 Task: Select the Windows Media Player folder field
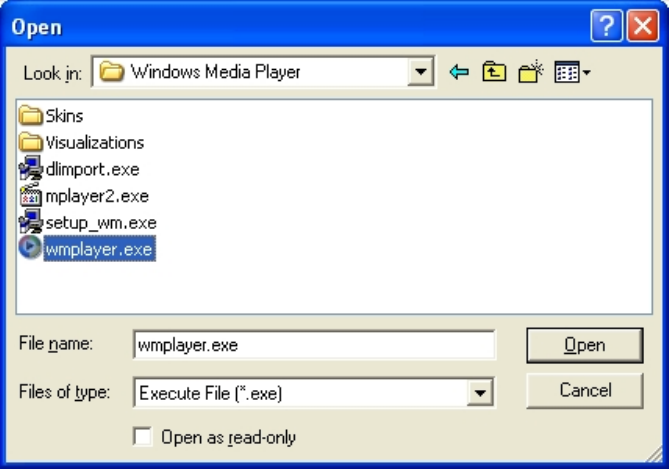[263, 72]
